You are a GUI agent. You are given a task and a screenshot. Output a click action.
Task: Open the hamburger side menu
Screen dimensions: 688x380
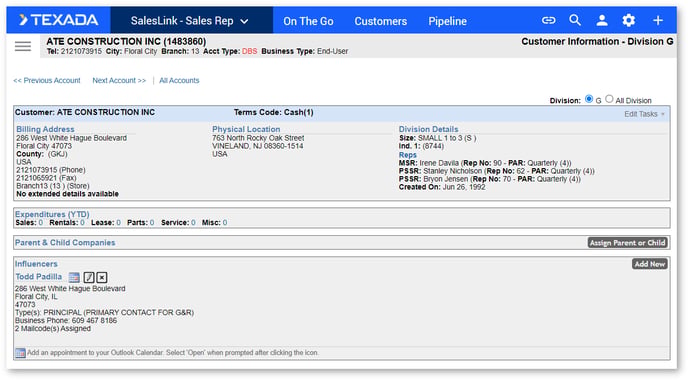pyautogui.click(x=23, y=46)
